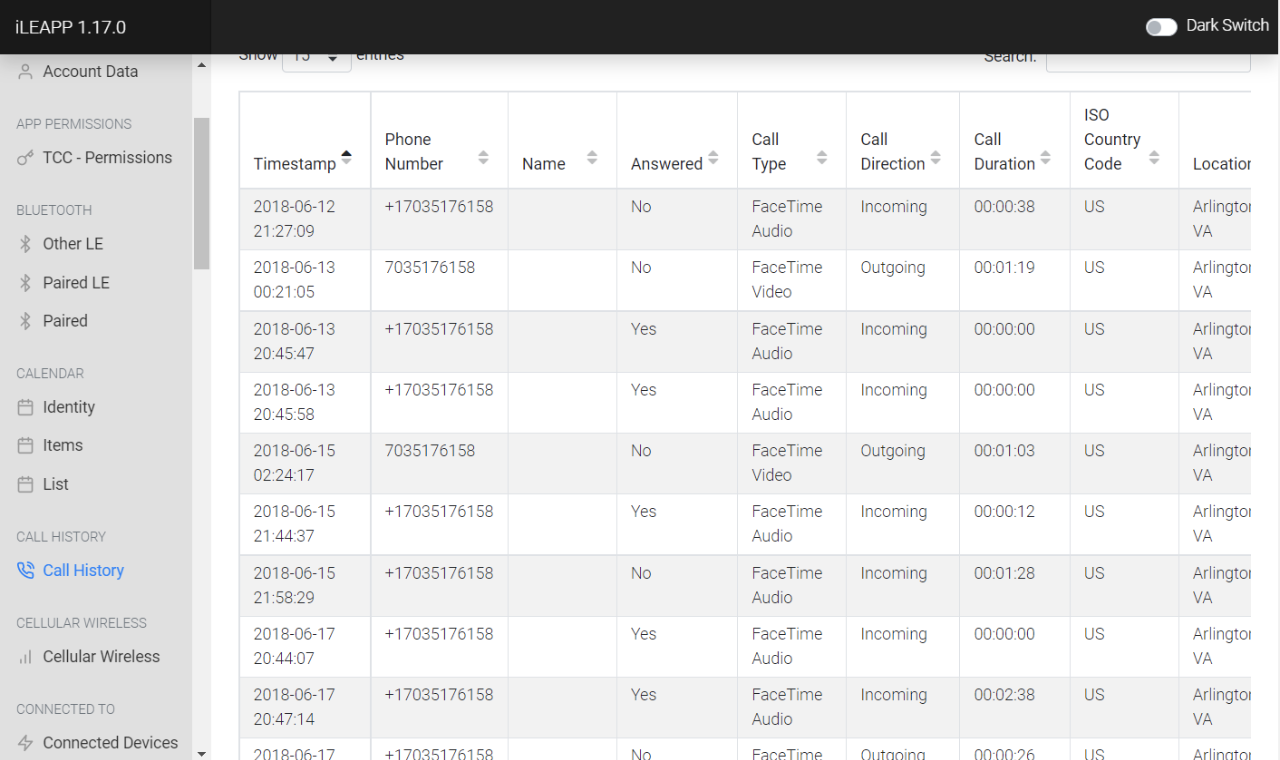1280x760 pixels.
Task: Sort by Timestamp column arrows
Action: (346, 157)
